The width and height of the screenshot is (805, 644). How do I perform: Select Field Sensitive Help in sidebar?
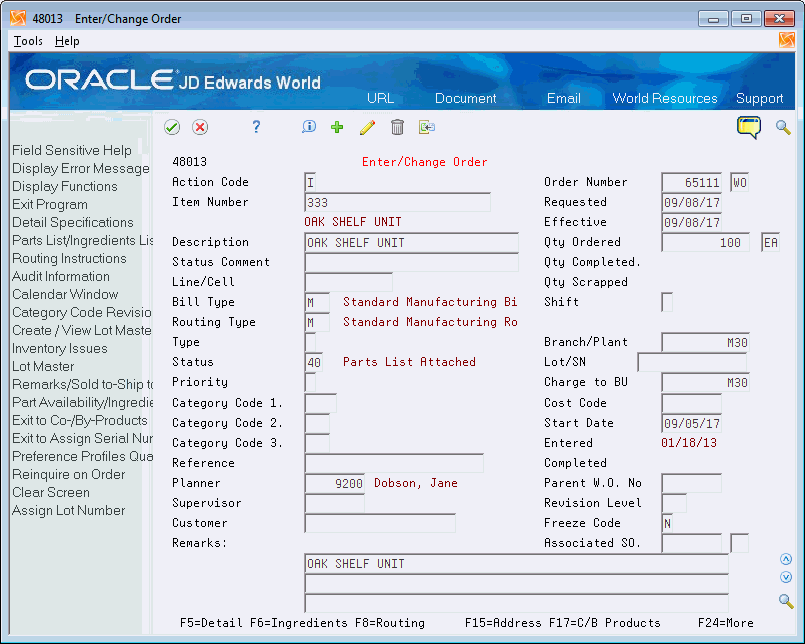click(x=72, y=150)
